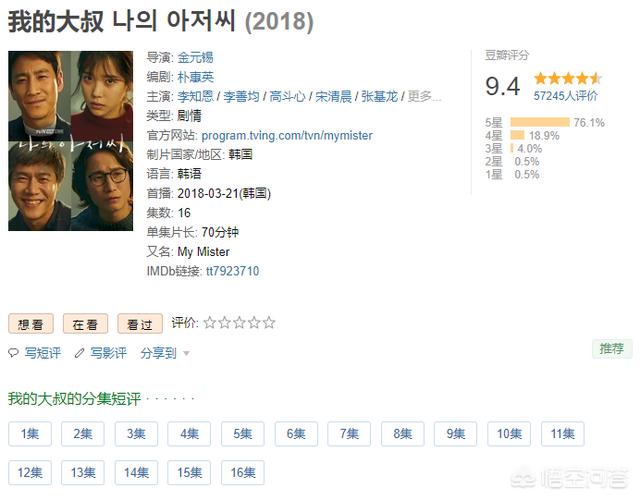Open the IMDb link tt7923710

[232, 271]
